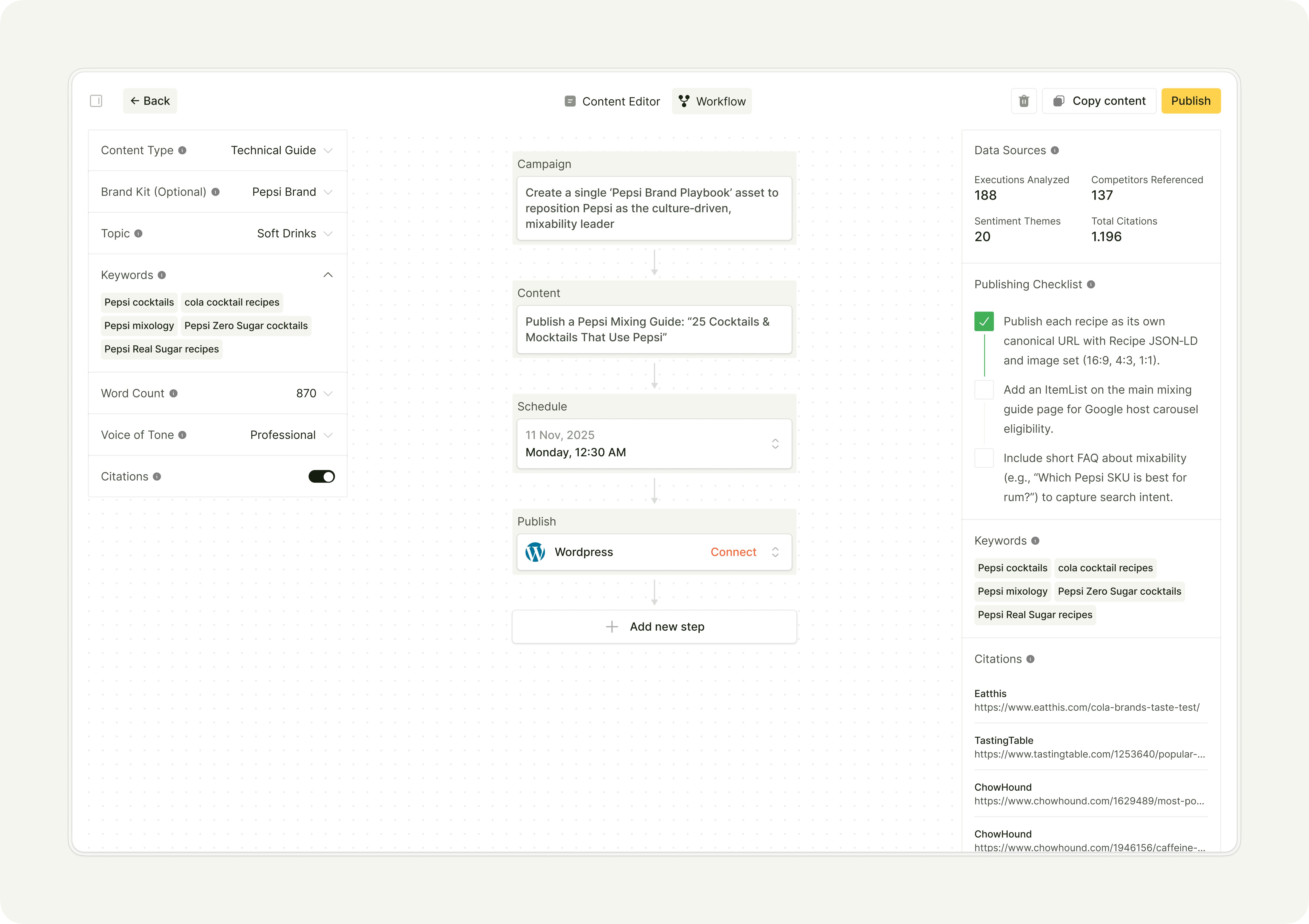Click the Competitors Referenced value 137
The height and width of the screenshot is (924, 1309).
pos(1102,196)
